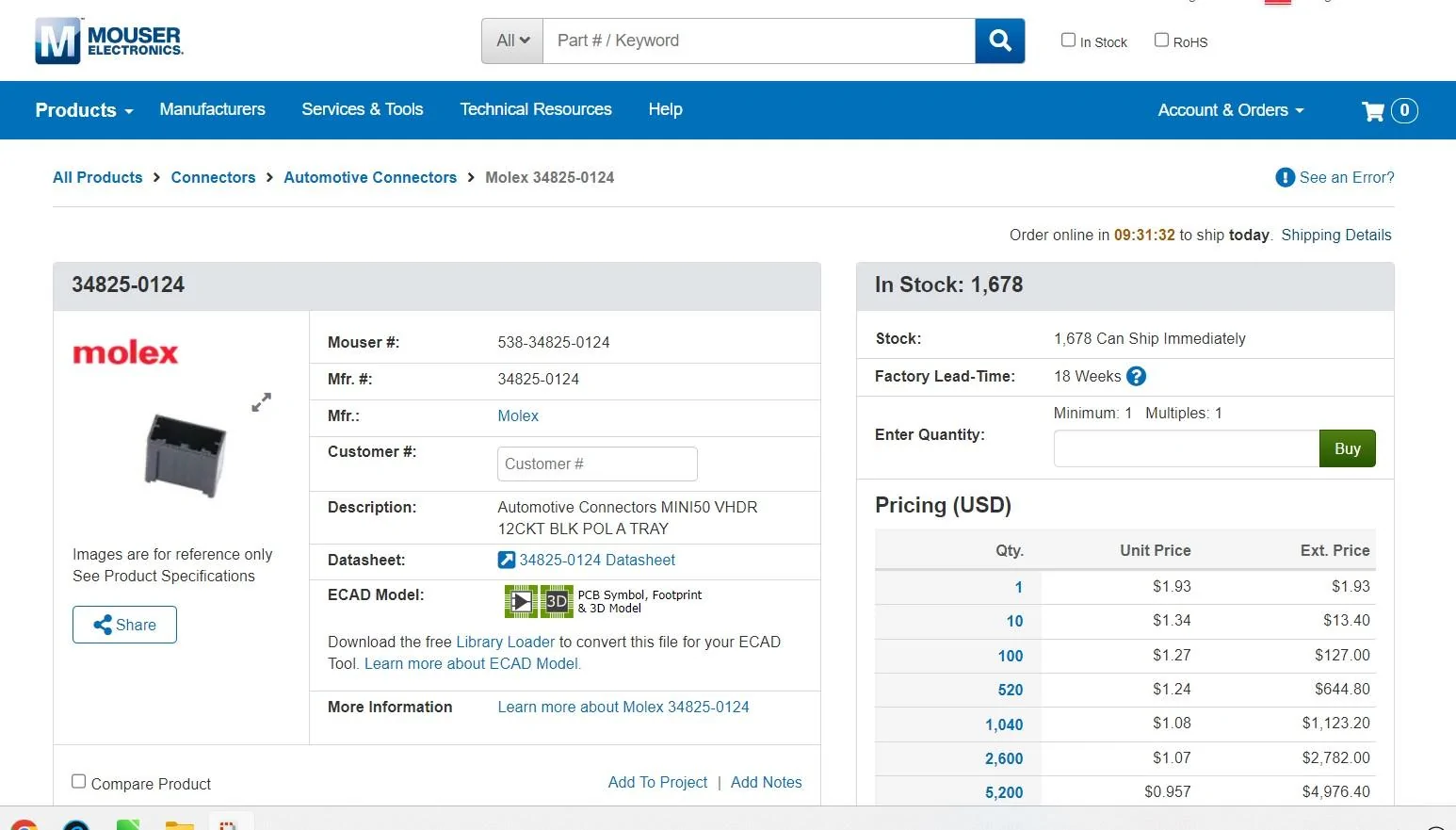Select quantity 10 in the pricing table
The image size is (1456, 830).
coord(1014,621)
